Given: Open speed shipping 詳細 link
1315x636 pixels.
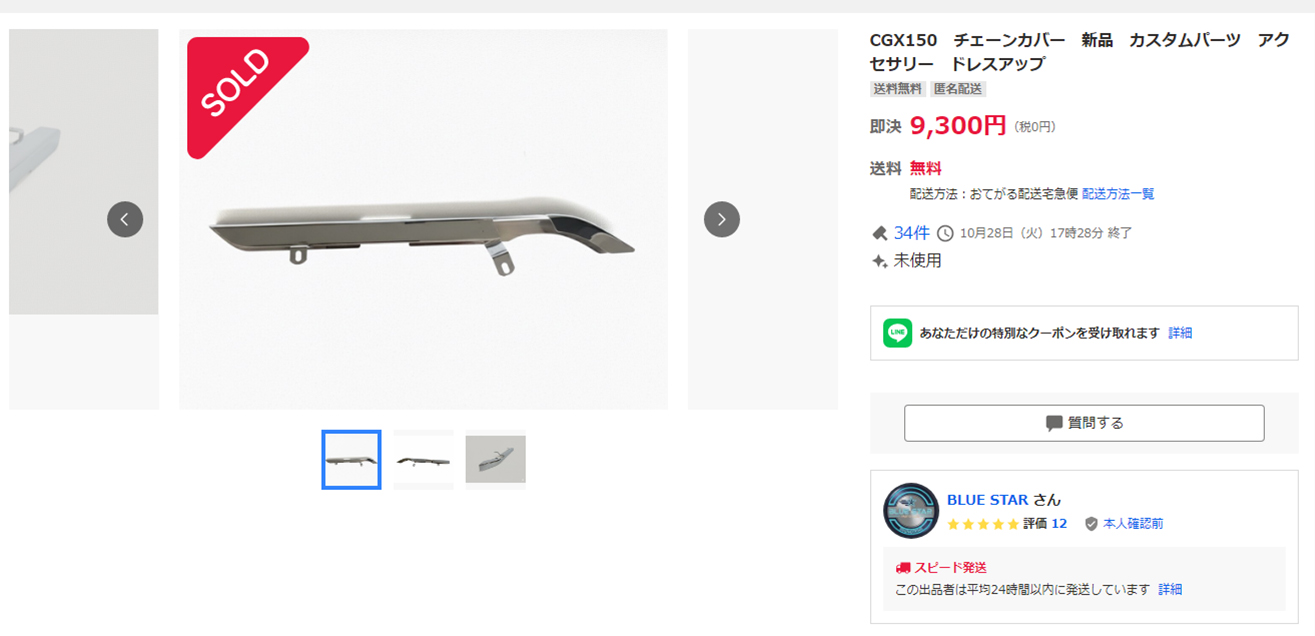Looking at the screenshot, I should [x=1170, y=590].
